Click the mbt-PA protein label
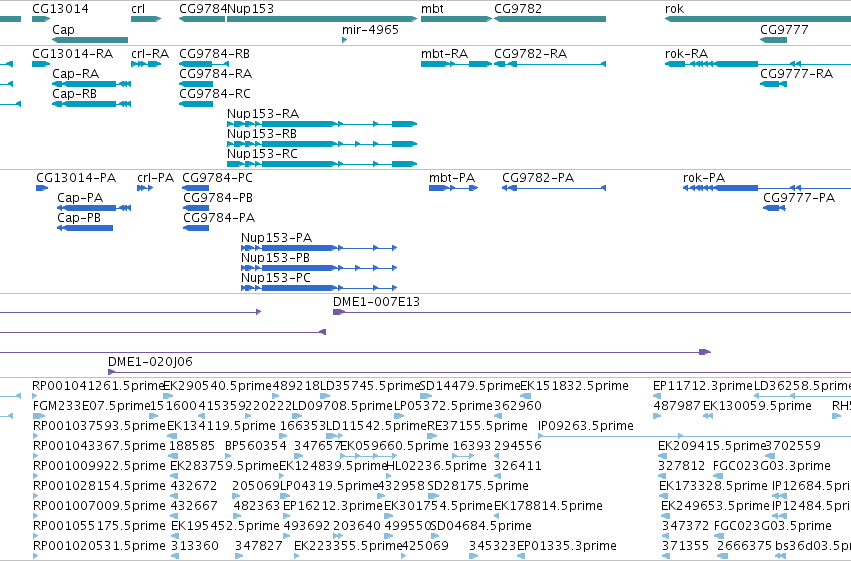This screenshot has width=851, height=561. pyautogui.click(x=452, y=178)
